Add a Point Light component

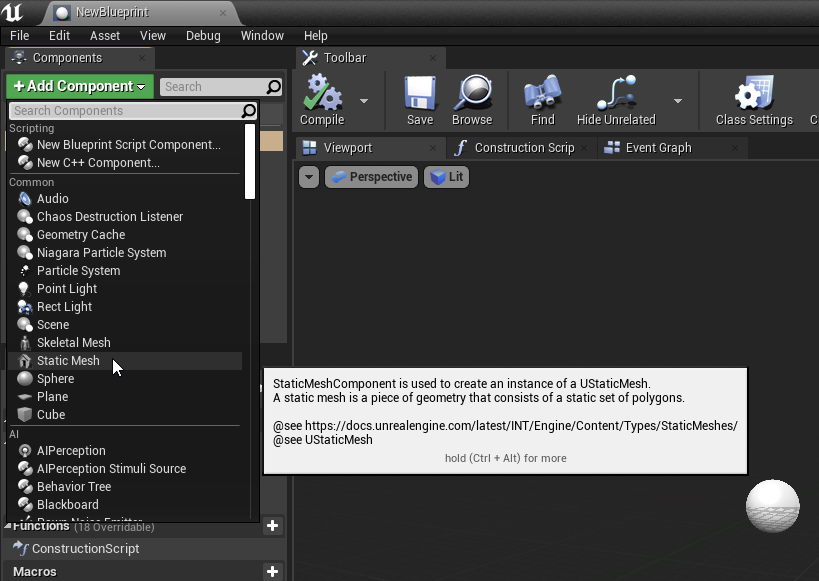pos(125,288)
